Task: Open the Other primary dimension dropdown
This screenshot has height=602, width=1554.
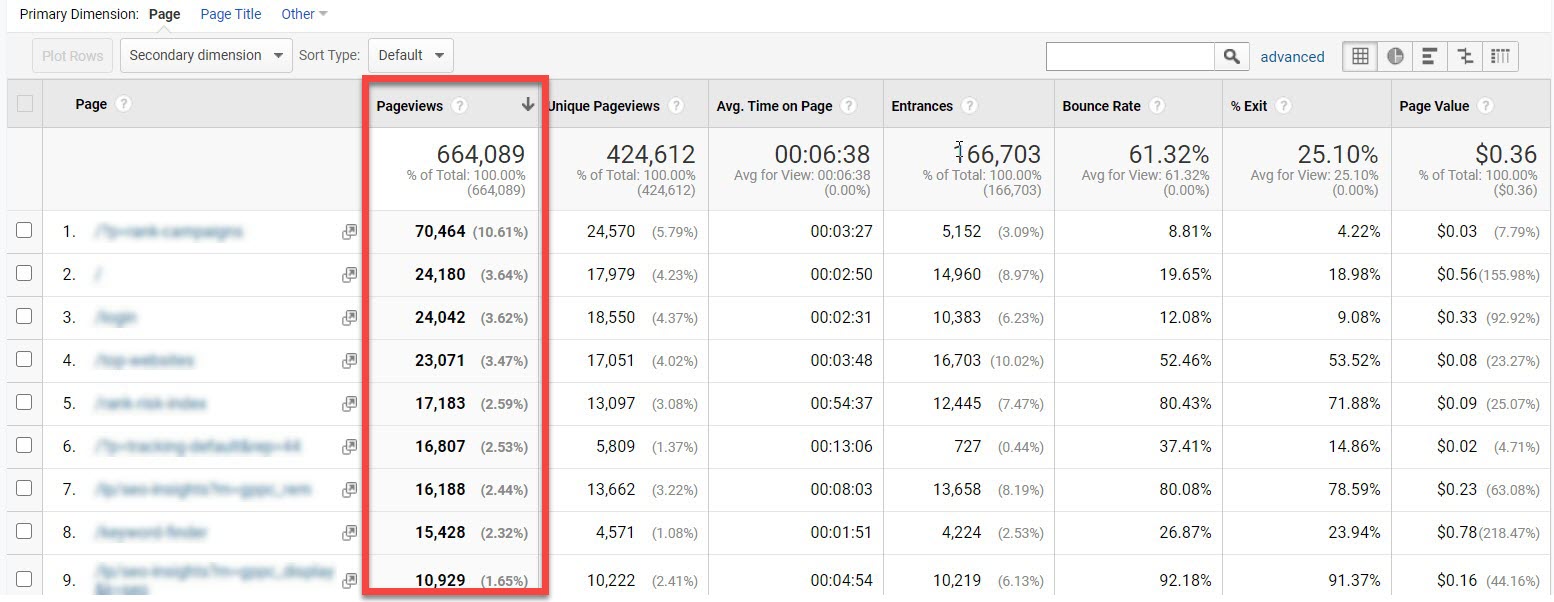Action: click(304, 14)
